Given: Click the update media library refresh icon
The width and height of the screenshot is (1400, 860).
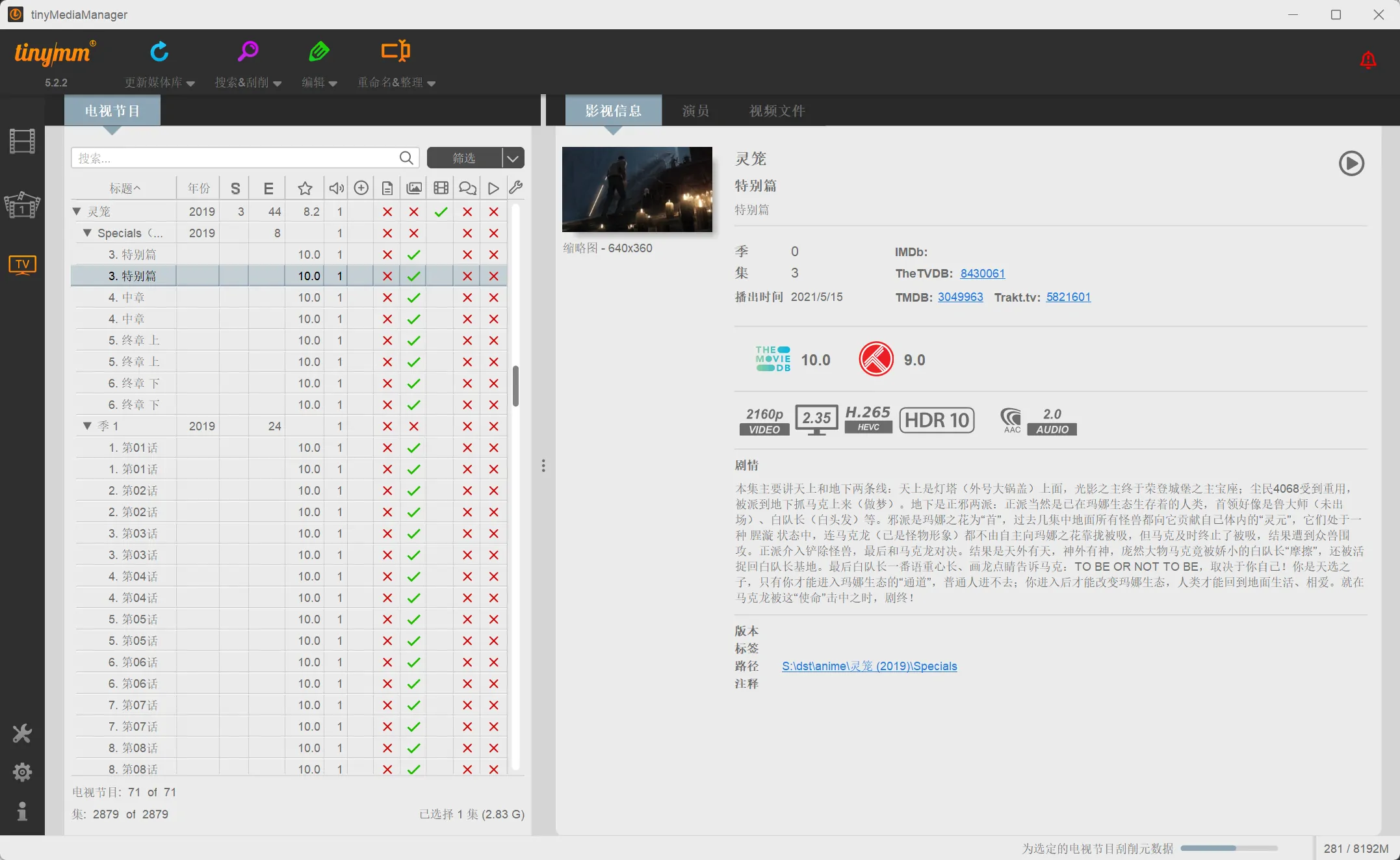Looking at the screenshot, I should 159,51.
